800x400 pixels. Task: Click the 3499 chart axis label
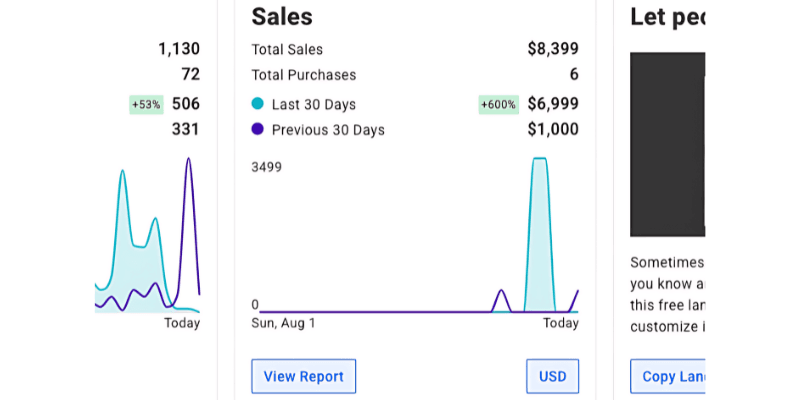coord(266,167)
